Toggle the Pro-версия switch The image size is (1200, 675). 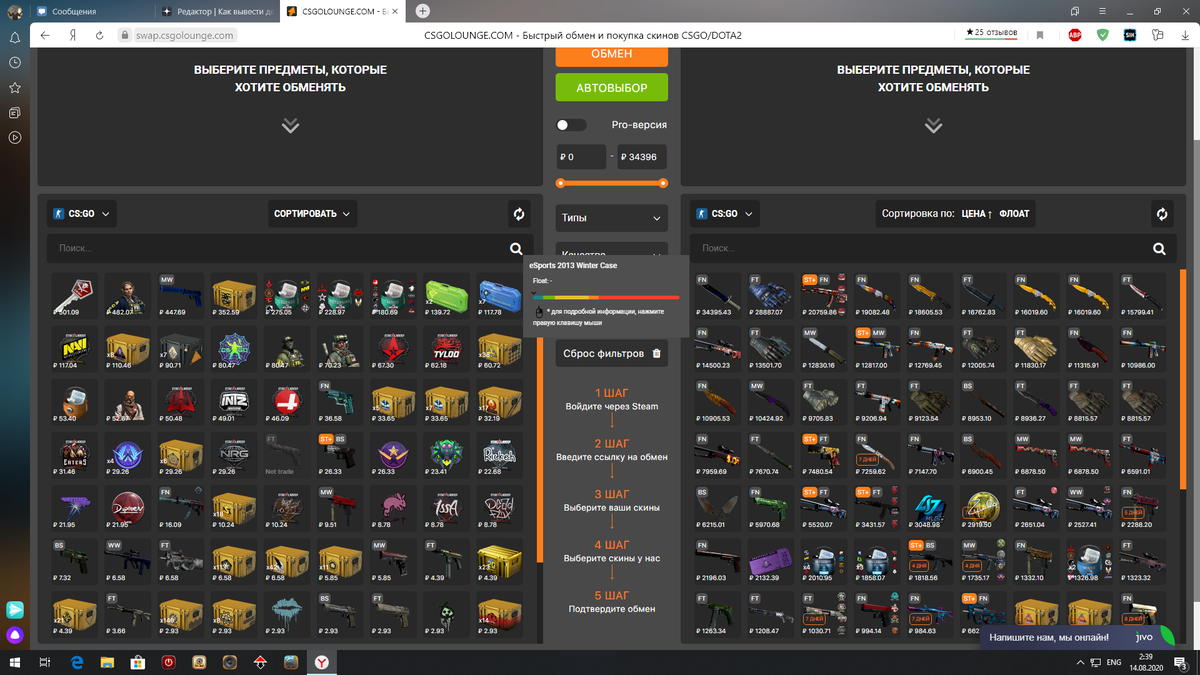[571, 125]
